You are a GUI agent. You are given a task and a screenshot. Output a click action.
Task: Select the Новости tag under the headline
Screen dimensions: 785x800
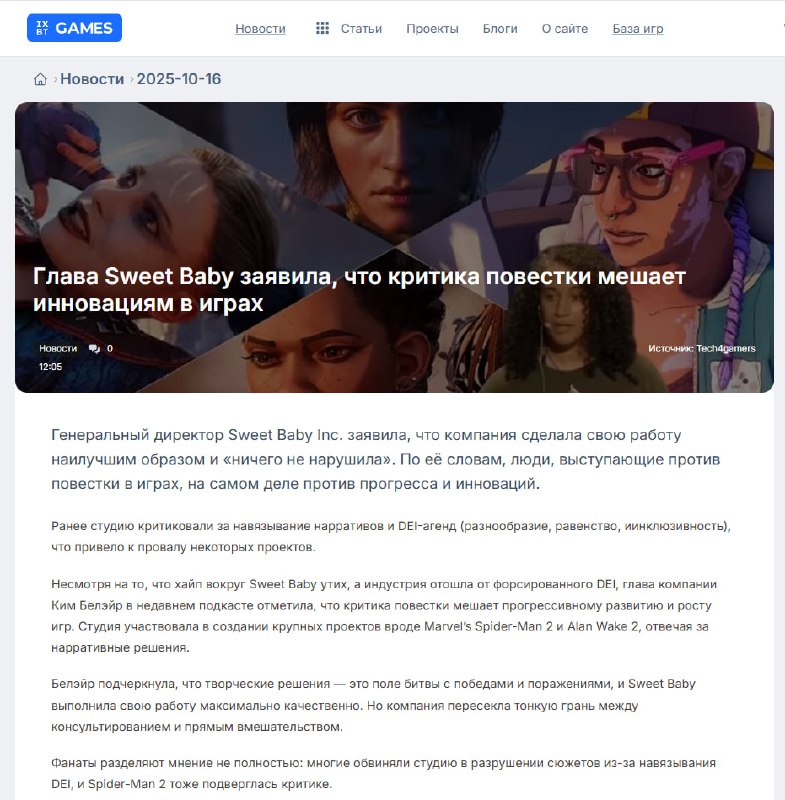[58, 348]
